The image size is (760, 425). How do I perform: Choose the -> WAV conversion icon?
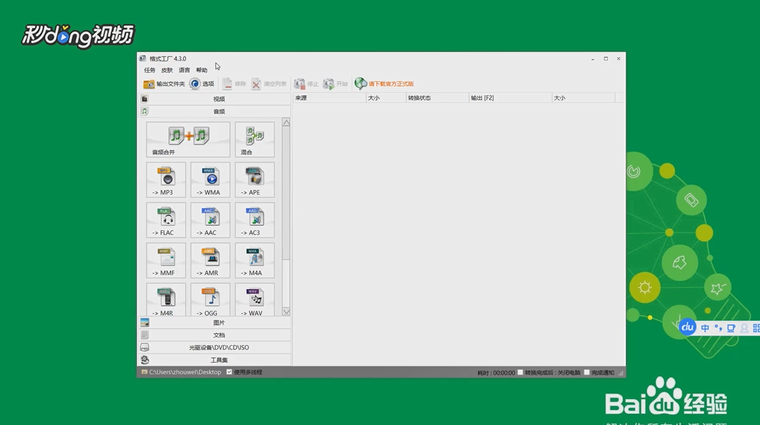[x=254, y=300]
